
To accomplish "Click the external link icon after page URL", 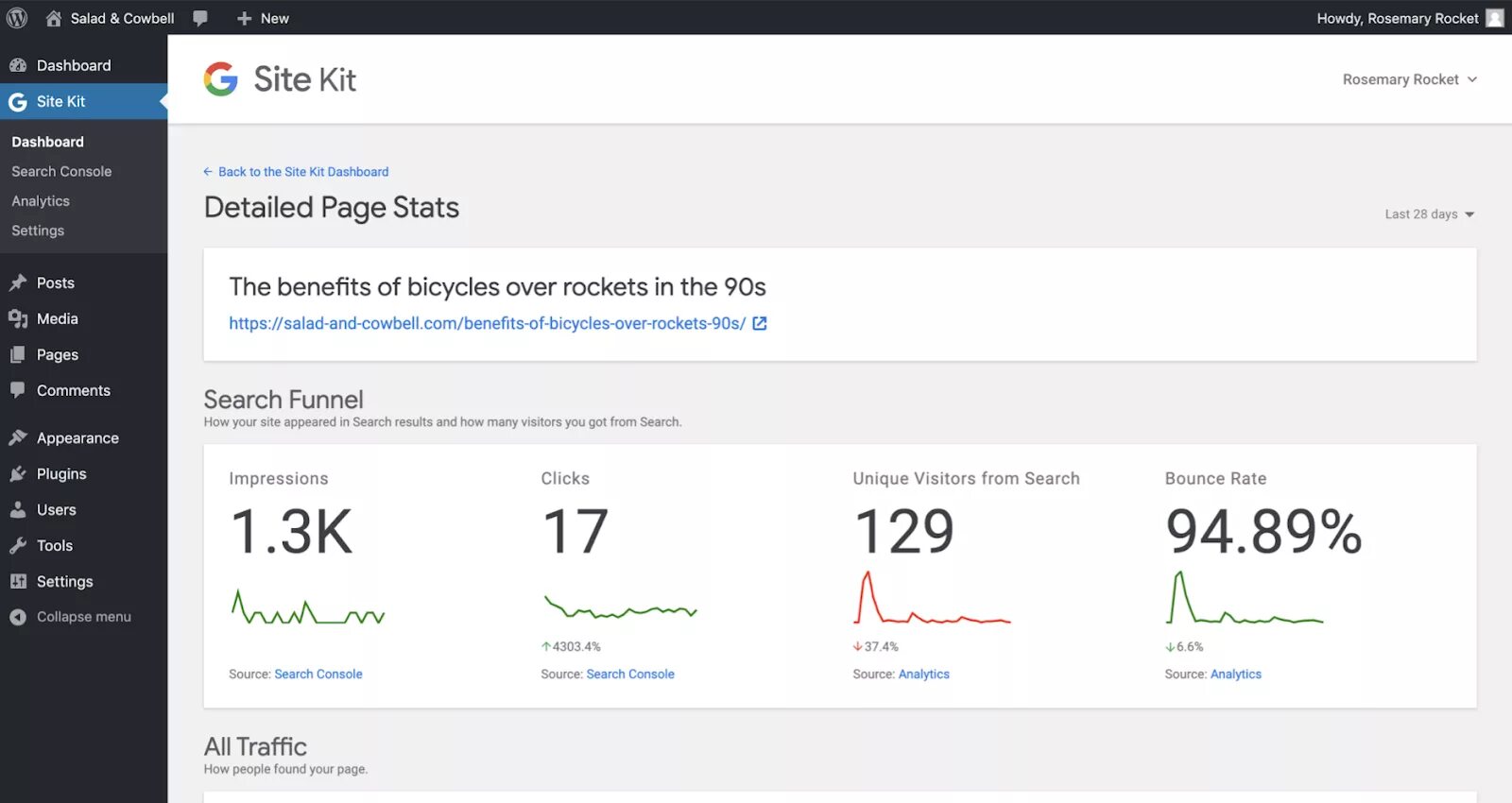I will tap(760, 323).
